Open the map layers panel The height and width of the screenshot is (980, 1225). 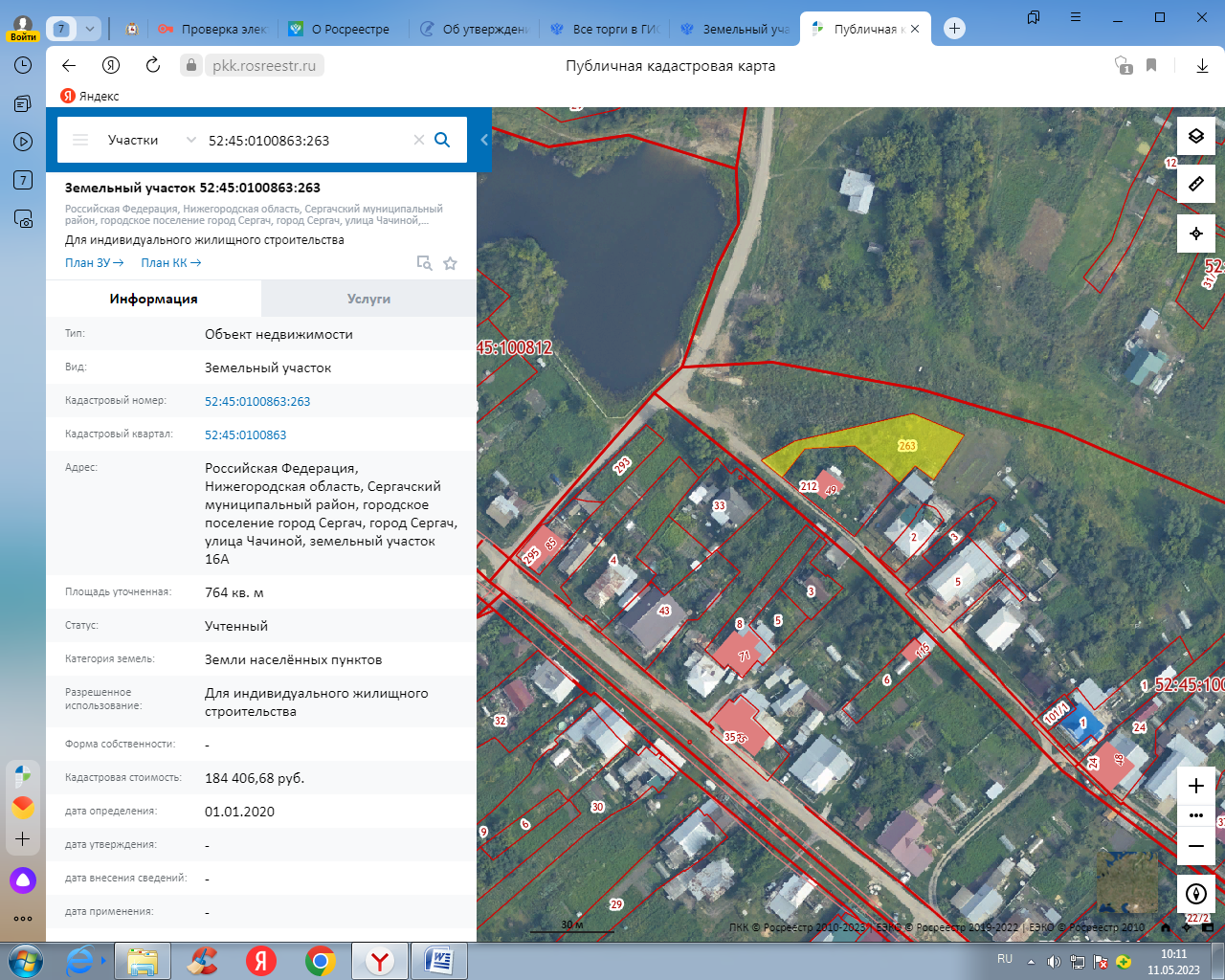click(x=1195, y=136)
